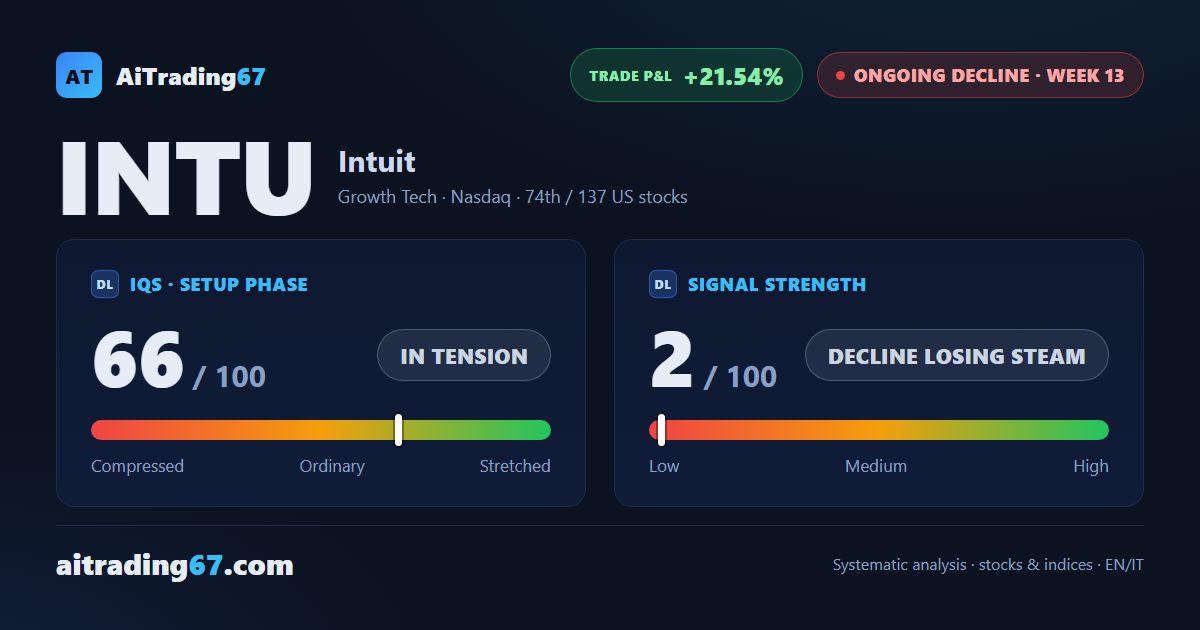
Task: Select the In Tension status pill
Action: coord(464,355)
